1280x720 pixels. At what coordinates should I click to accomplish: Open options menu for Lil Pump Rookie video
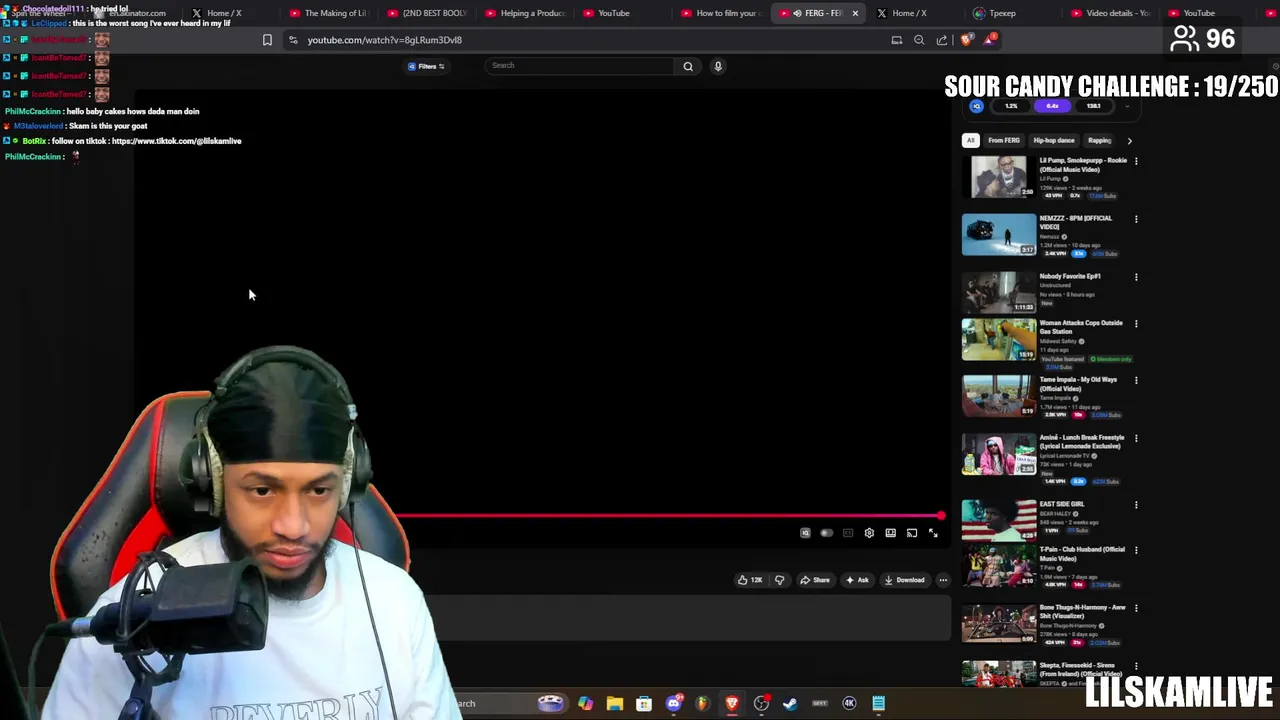coord(1136,161)
